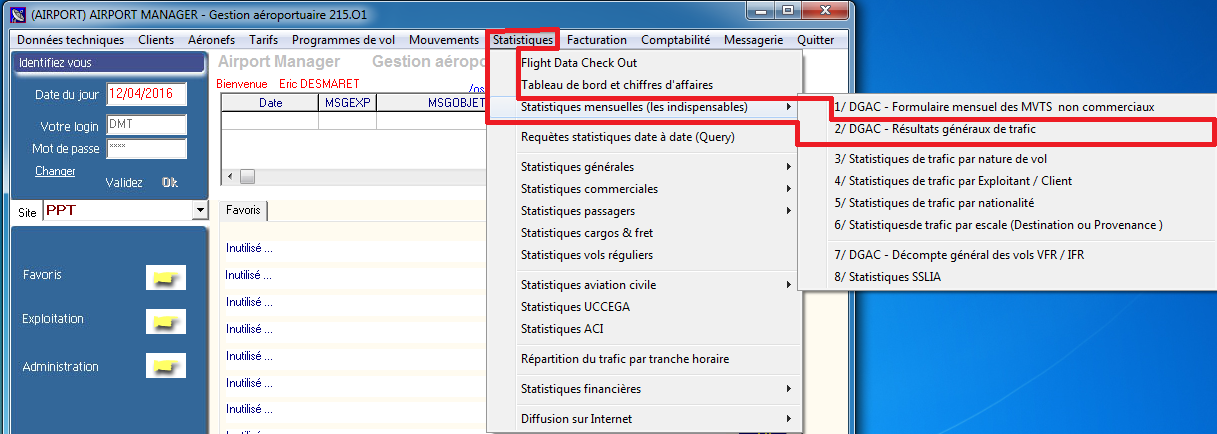1217x434 pixels.
Task: Click into the Mot de passe field
Action: click(x=146, y=148)
